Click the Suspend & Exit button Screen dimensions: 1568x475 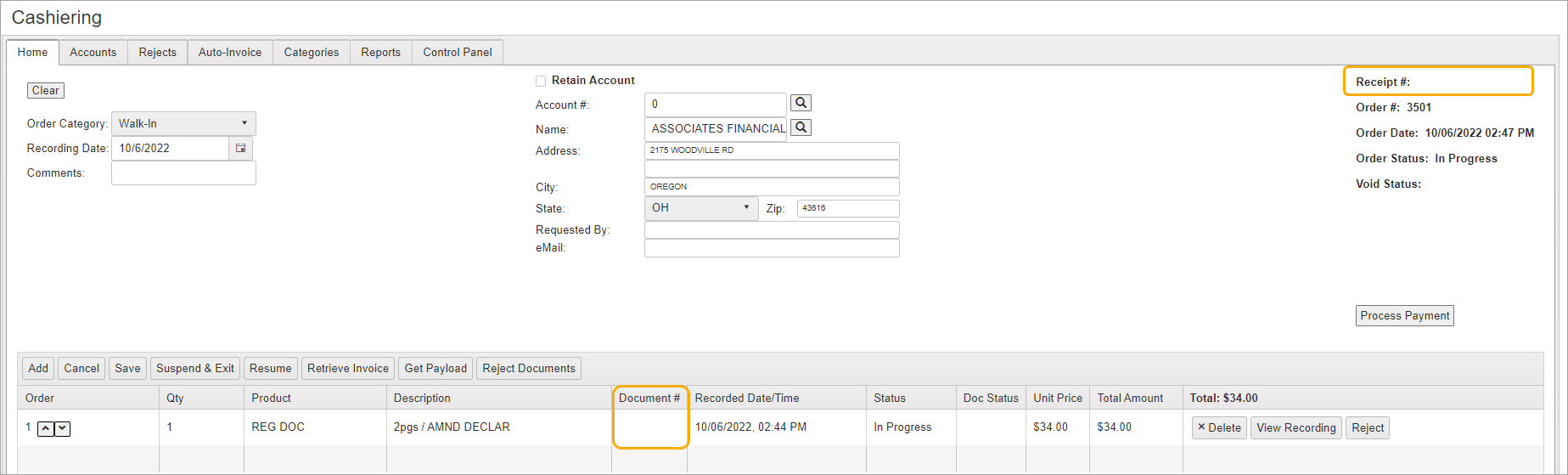click(194, 368)
